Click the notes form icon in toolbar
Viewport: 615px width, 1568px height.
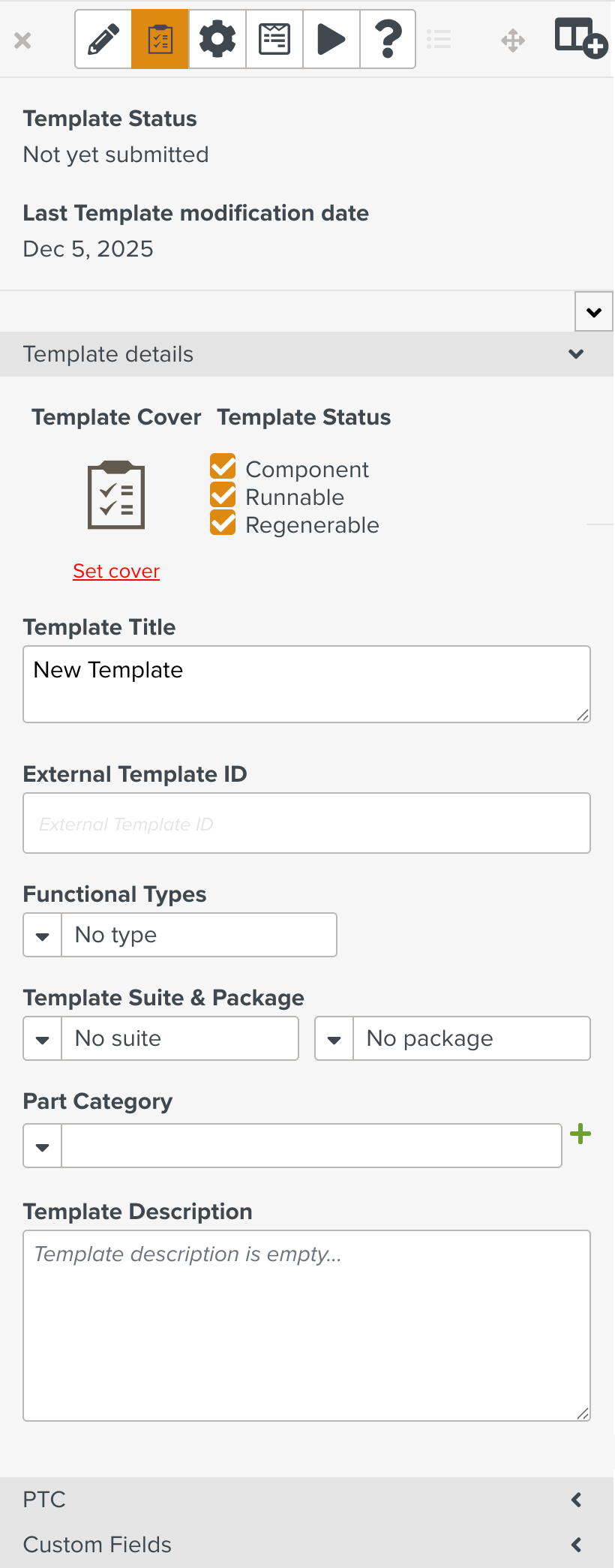(x=274, y=39)
